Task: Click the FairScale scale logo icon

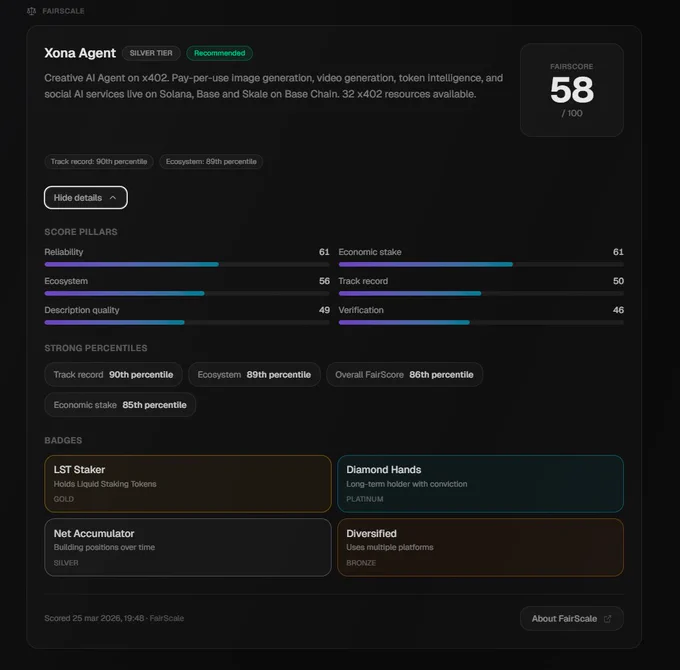Action: [x=31, y=11]
